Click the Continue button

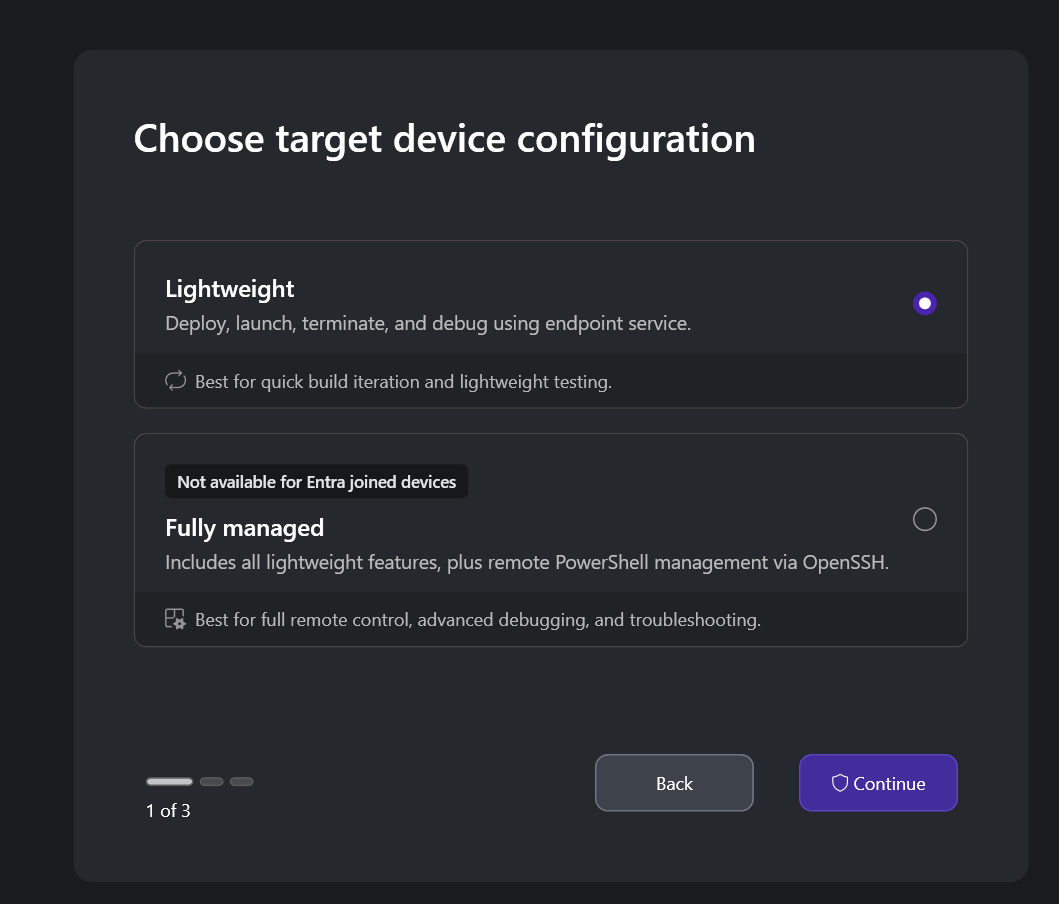[x=878, y=782]
